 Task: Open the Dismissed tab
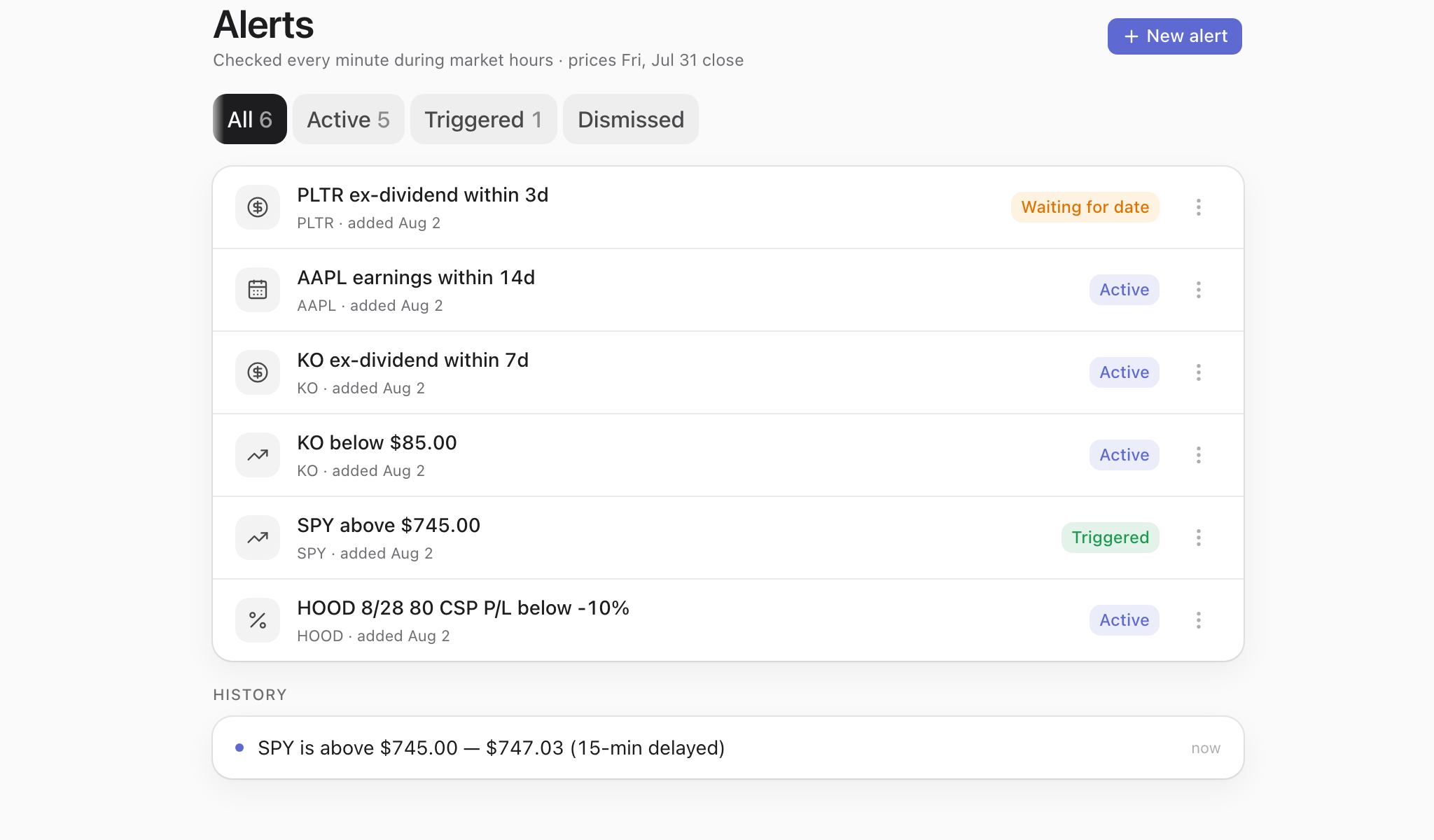tap(631, 119)
